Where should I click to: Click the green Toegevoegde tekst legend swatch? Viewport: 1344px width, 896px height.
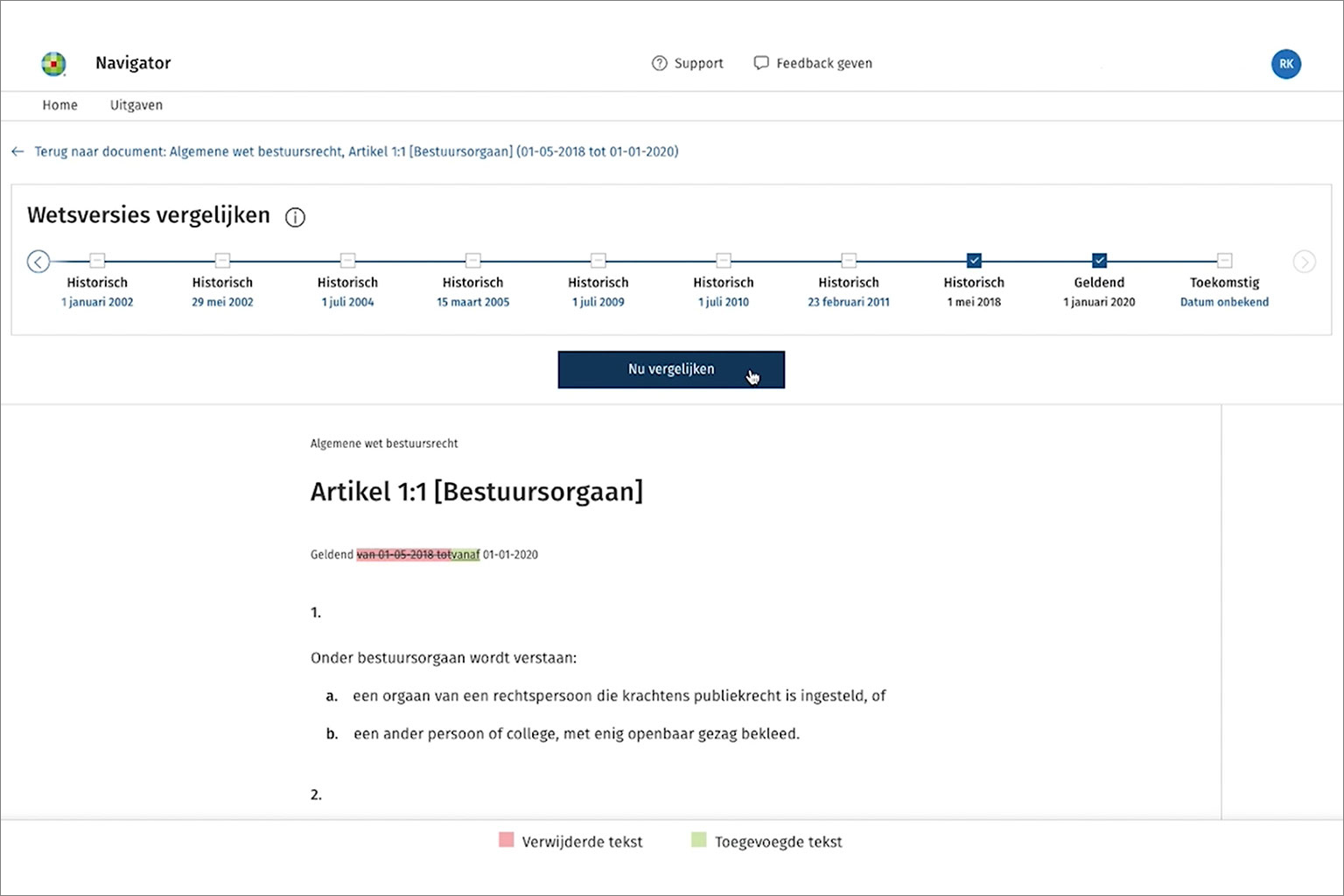click(x=698, y=840)
